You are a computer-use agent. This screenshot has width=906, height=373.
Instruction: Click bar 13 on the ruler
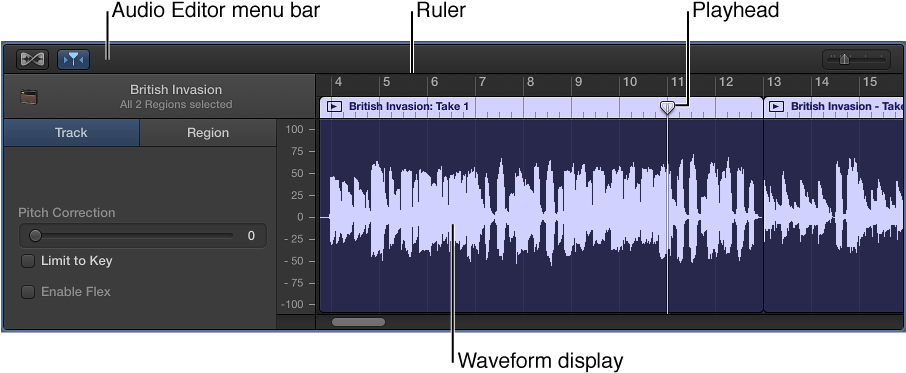coord(774,82)
